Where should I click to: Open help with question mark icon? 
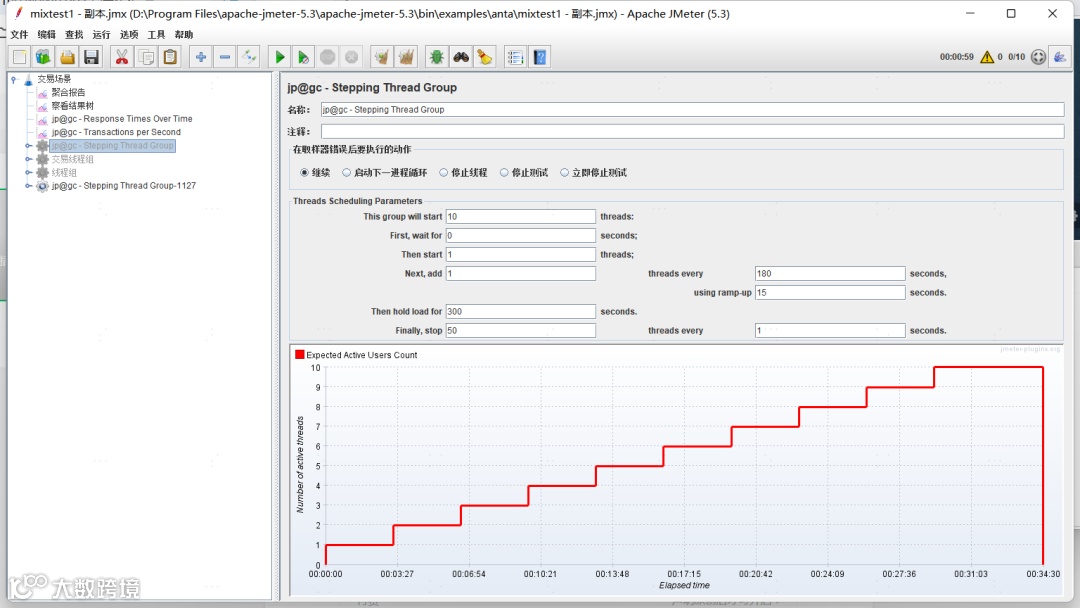[x=540, y=57]
